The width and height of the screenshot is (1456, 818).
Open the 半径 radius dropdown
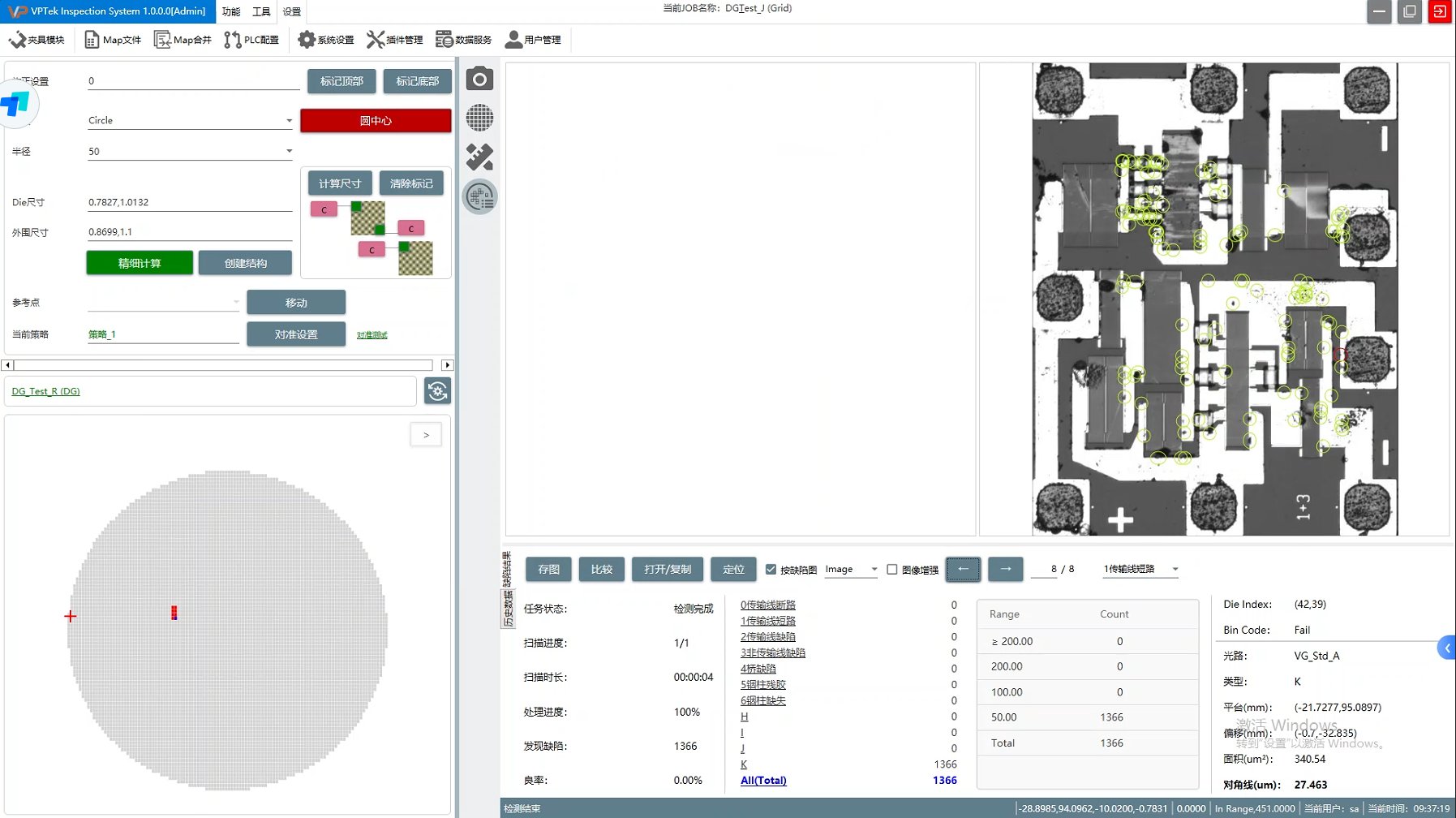point(289,152)
